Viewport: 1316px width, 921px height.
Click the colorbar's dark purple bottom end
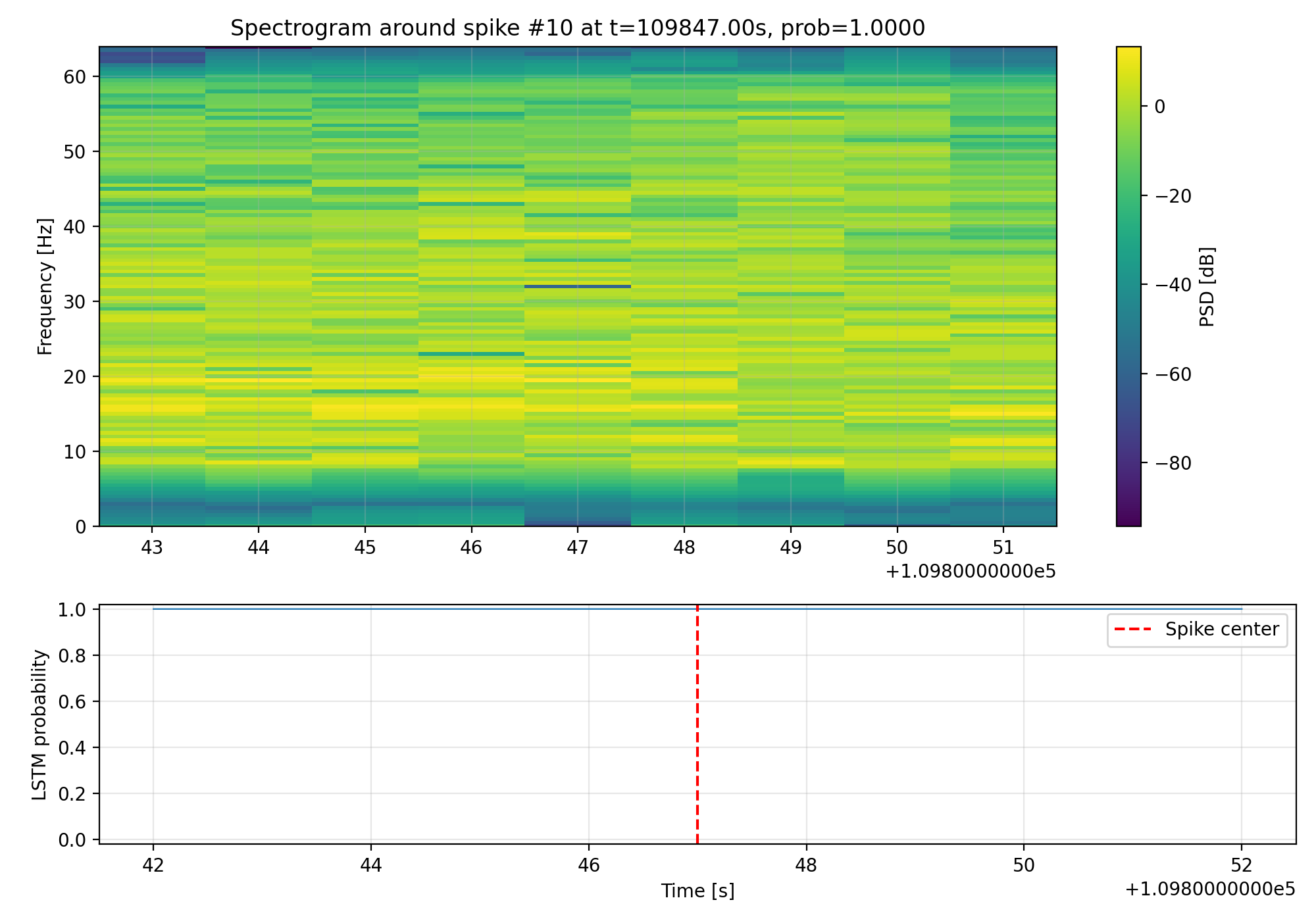pos(1128,522)
